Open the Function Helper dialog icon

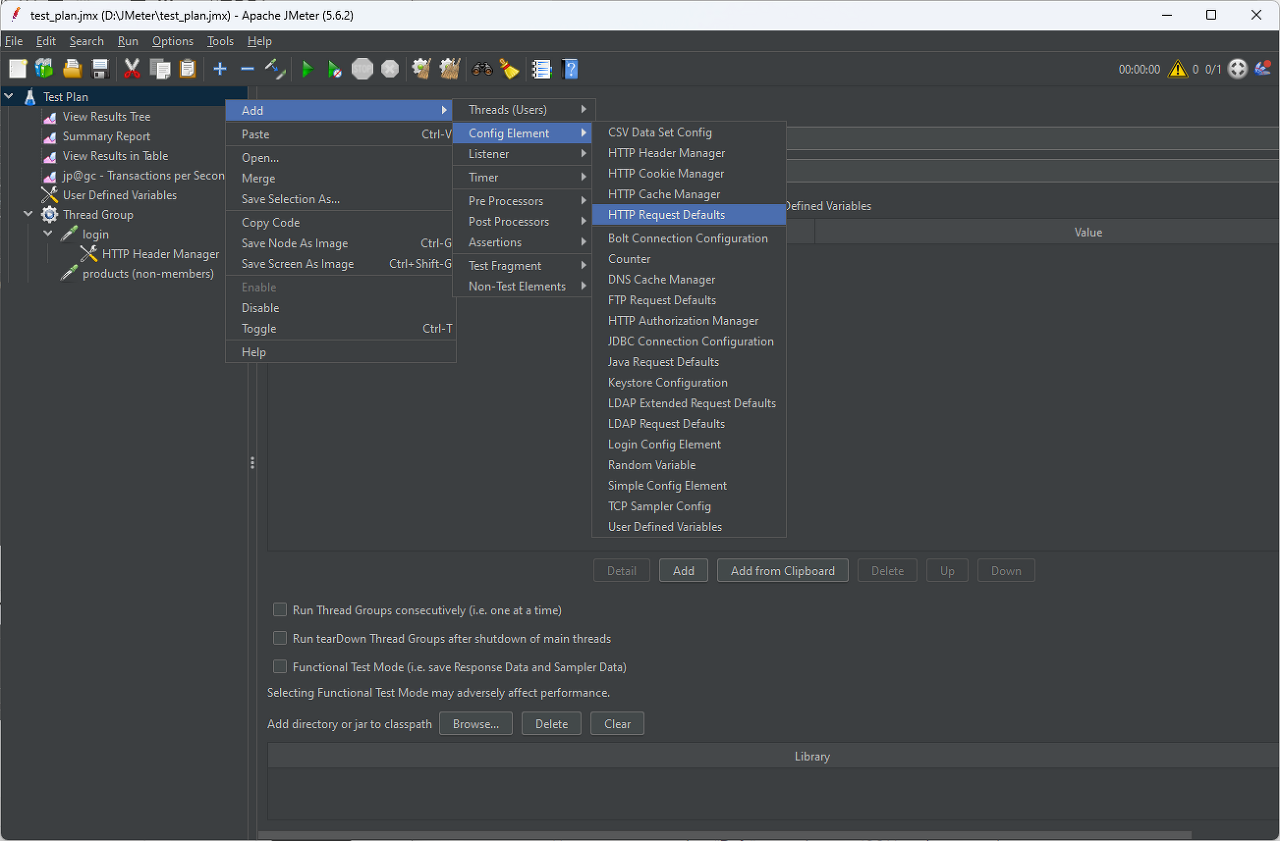tap(542, 69)
